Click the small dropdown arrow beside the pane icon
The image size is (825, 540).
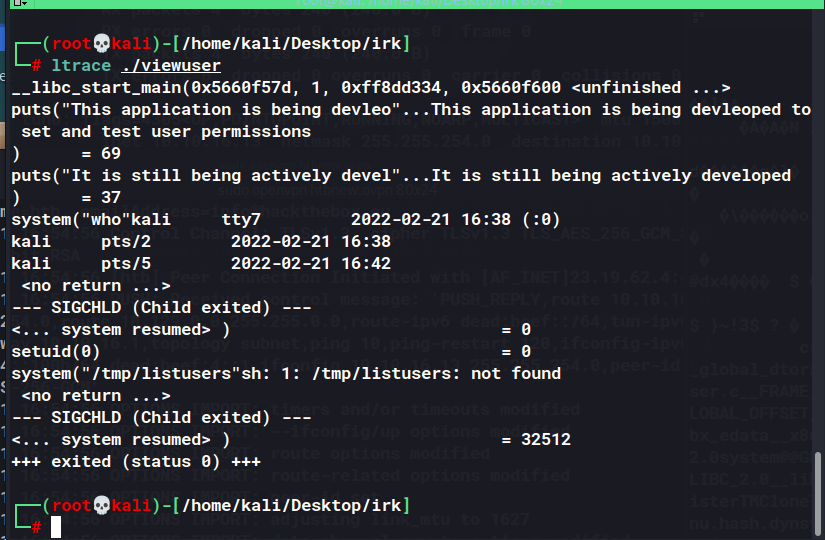(x=26, y=3)
